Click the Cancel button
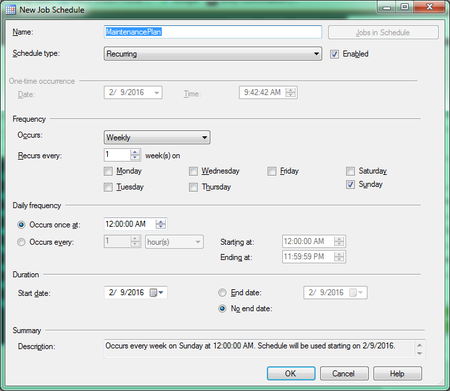Screen dimensions: 450x391 click(344, 373)
